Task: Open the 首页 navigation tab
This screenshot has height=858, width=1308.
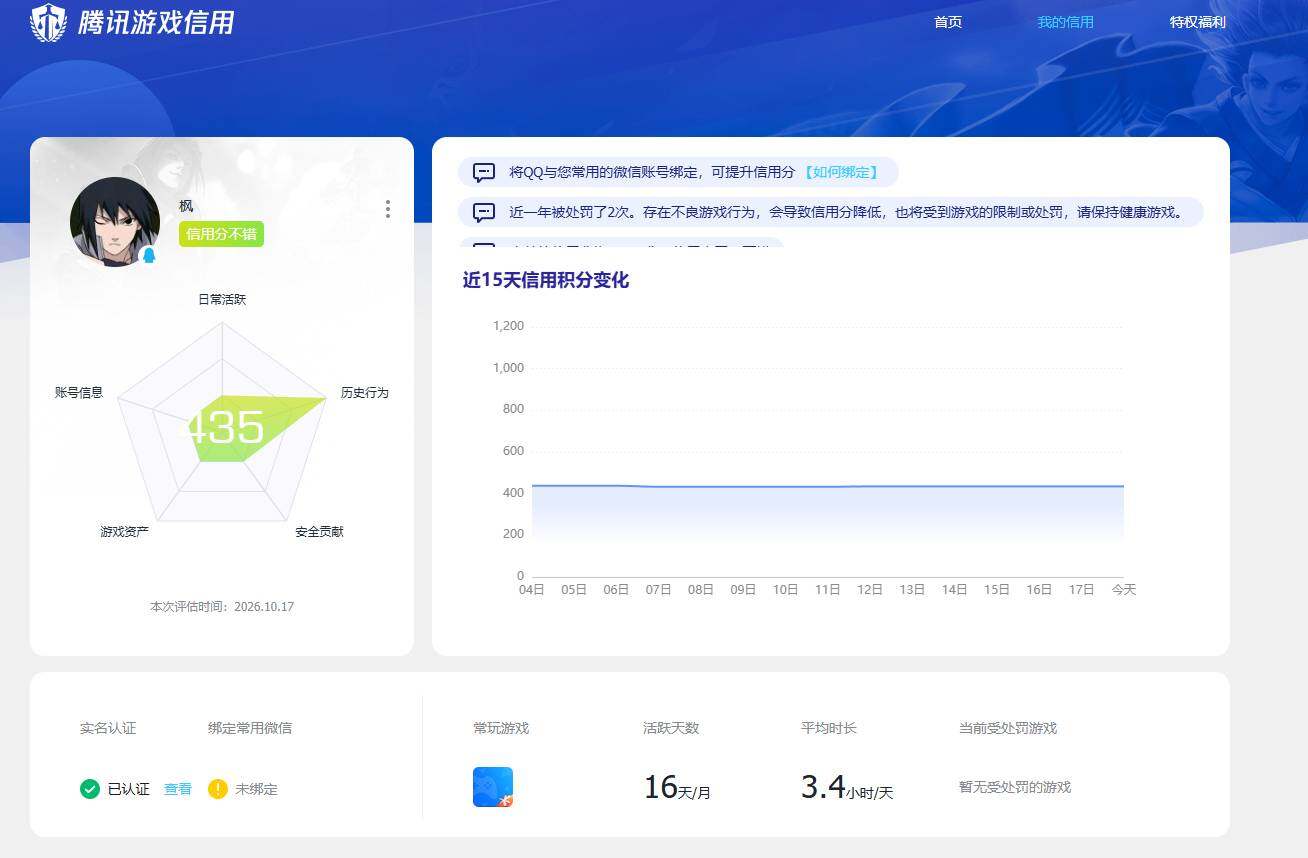Action: 948,22
